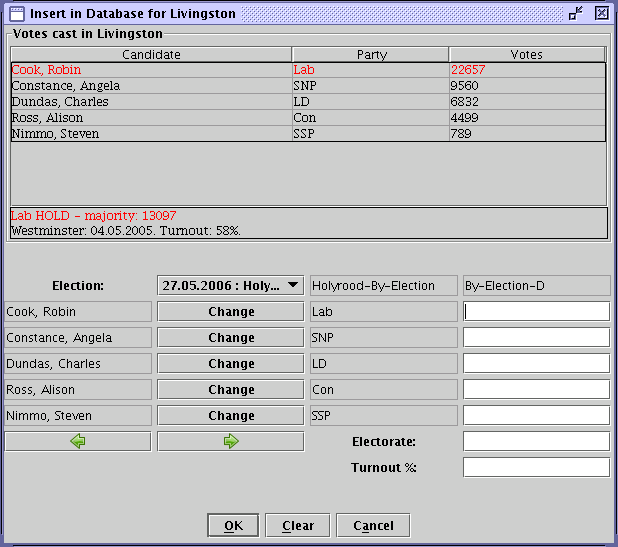Click the window menu icon in title bar
Screen dimensions: 618x547
pyautogui.click(x=17, y=14)
